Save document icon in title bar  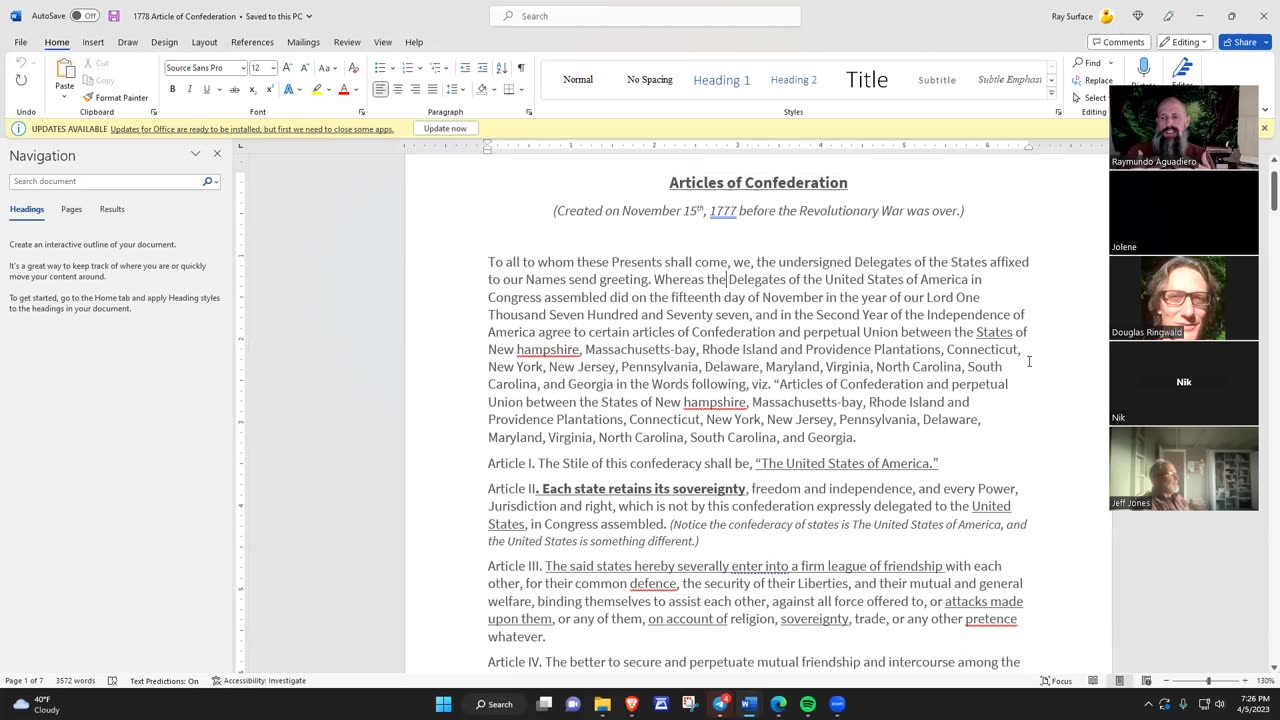click(114, 16)
